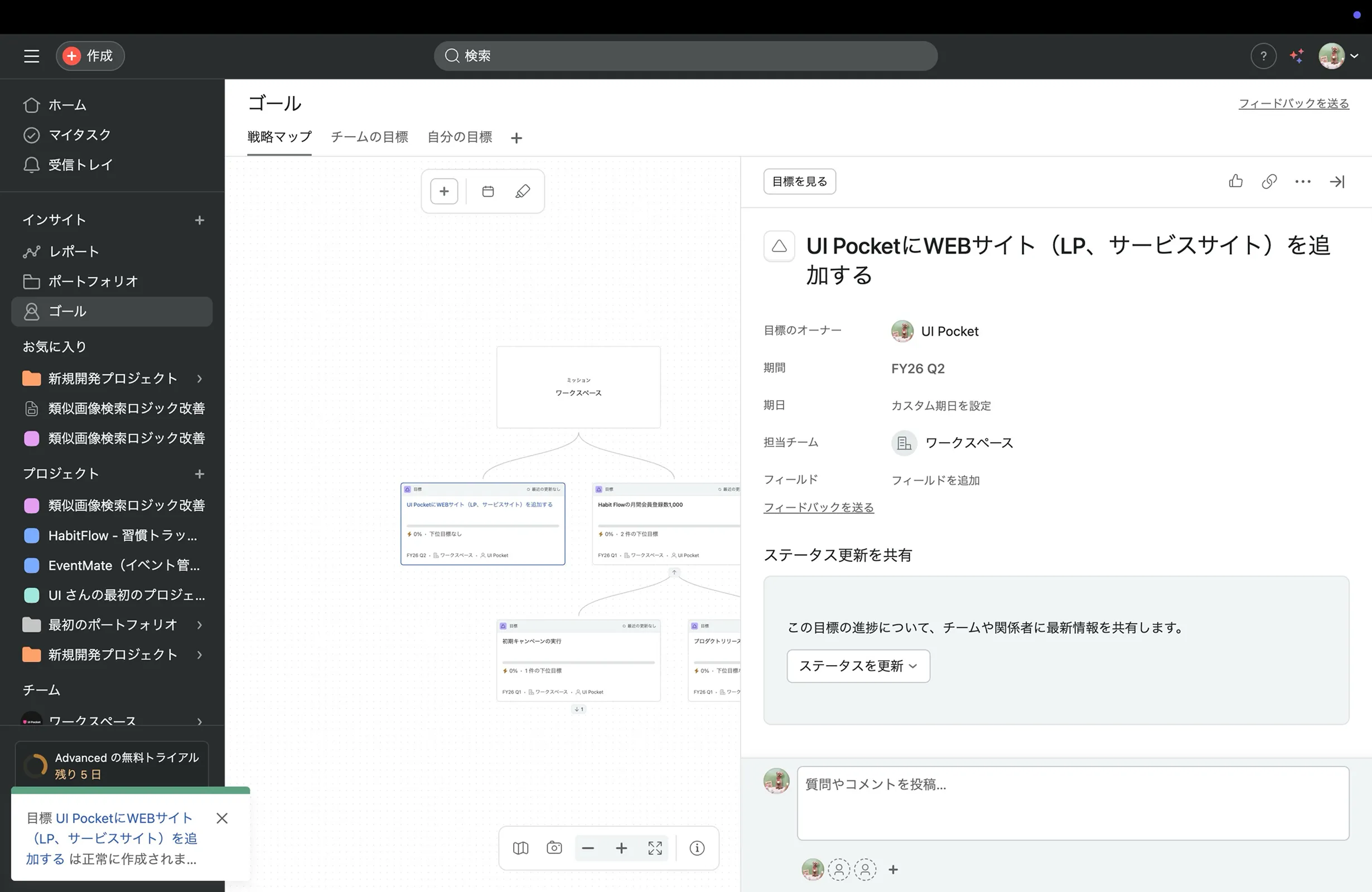Expand ワークスペース team chevron
Image resolution: width=1372 pixels, height=892 pixels.
point(200,721)
